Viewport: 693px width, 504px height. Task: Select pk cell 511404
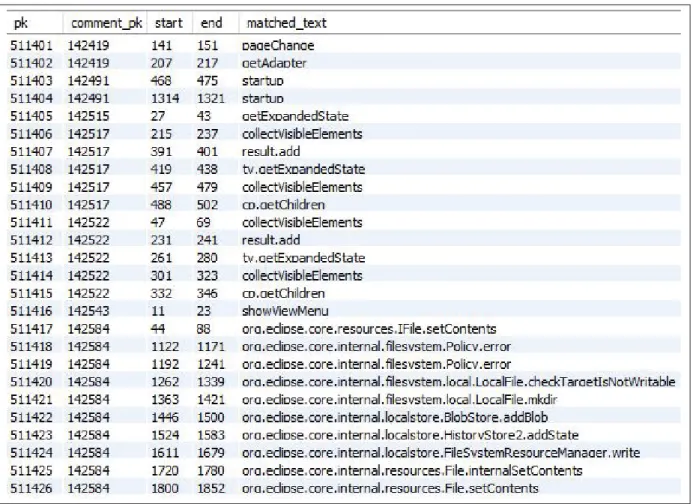pyautogui.click(x=31, y=99)
